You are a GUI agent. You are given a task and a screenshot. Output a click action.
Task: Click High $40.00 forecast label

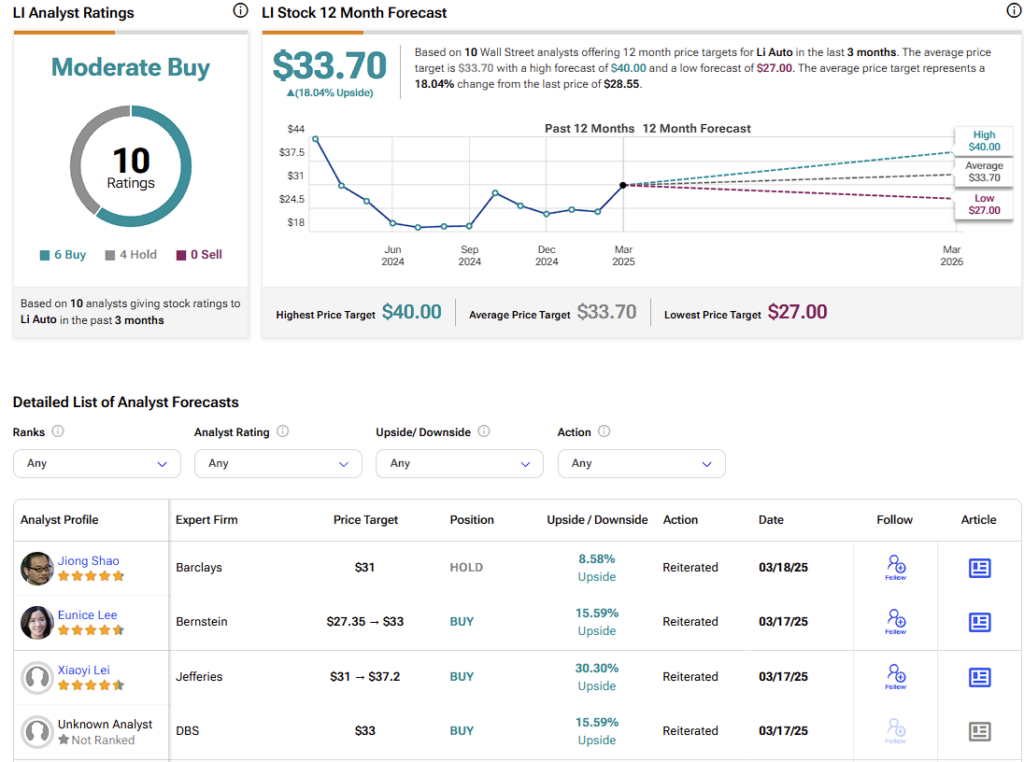pyautogui.click(x=984, y=140)
